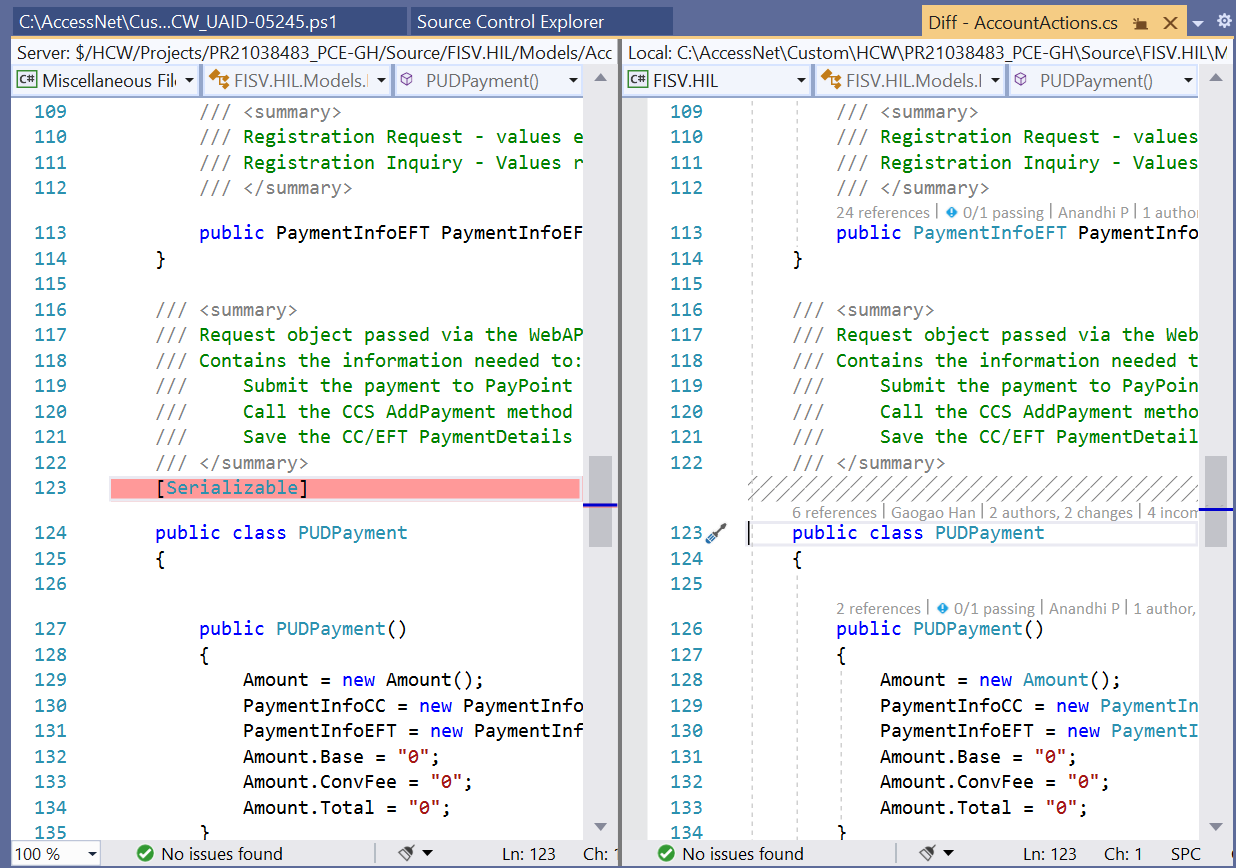Open the tab list dropdown arrow
Viewport: 1236px width, 868px height.
pos(1198,23)
